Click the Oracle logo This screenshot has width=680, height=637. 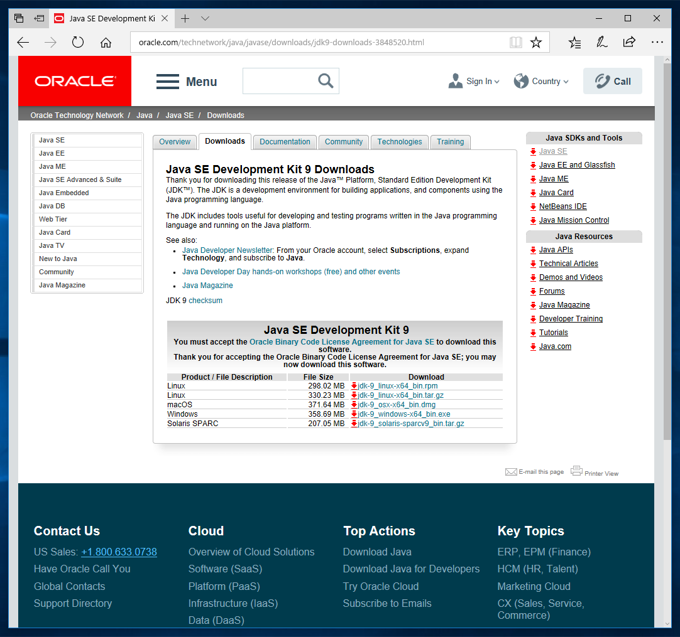(75, 81)
